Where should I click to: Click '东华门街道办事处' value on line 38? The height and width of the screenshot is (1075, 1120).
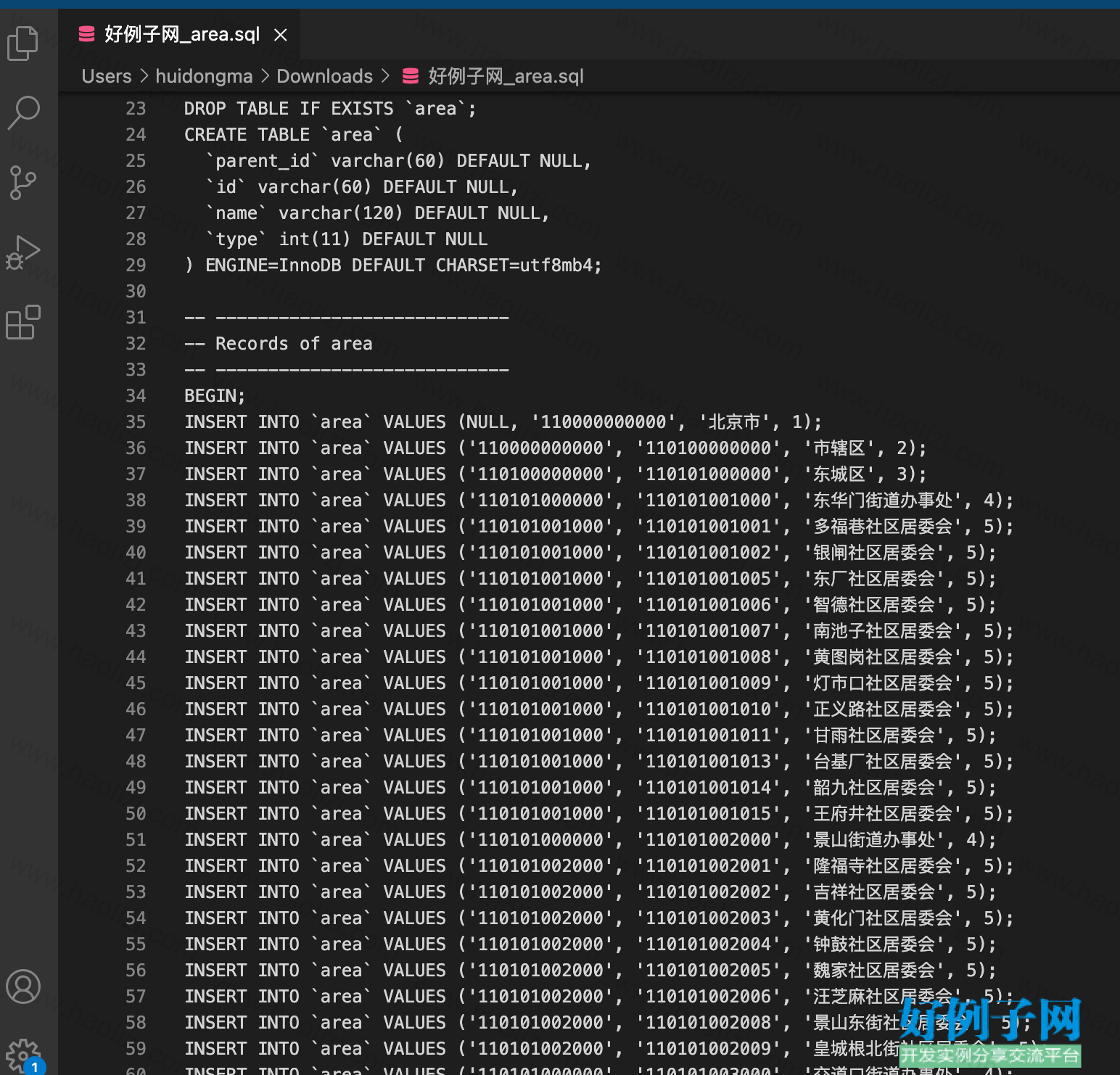[883, 501]
